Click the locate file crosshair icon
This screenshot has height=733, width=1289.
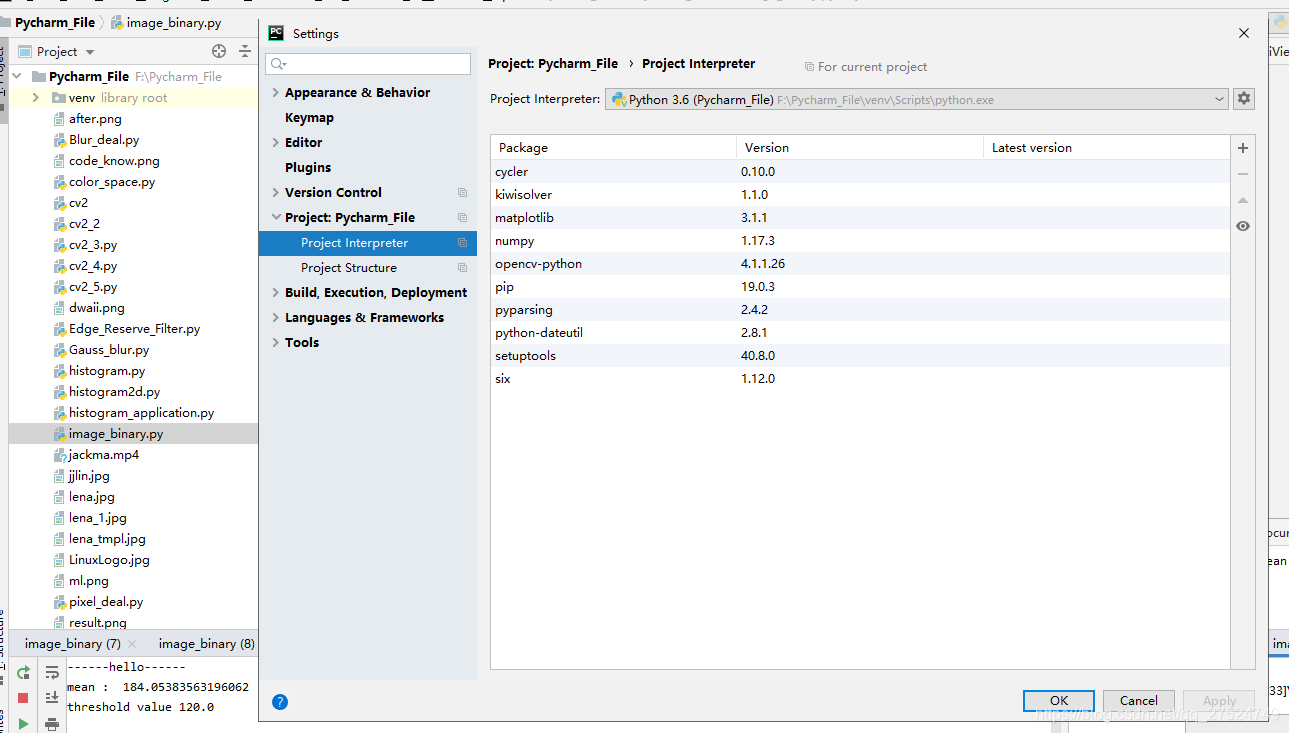218,51
